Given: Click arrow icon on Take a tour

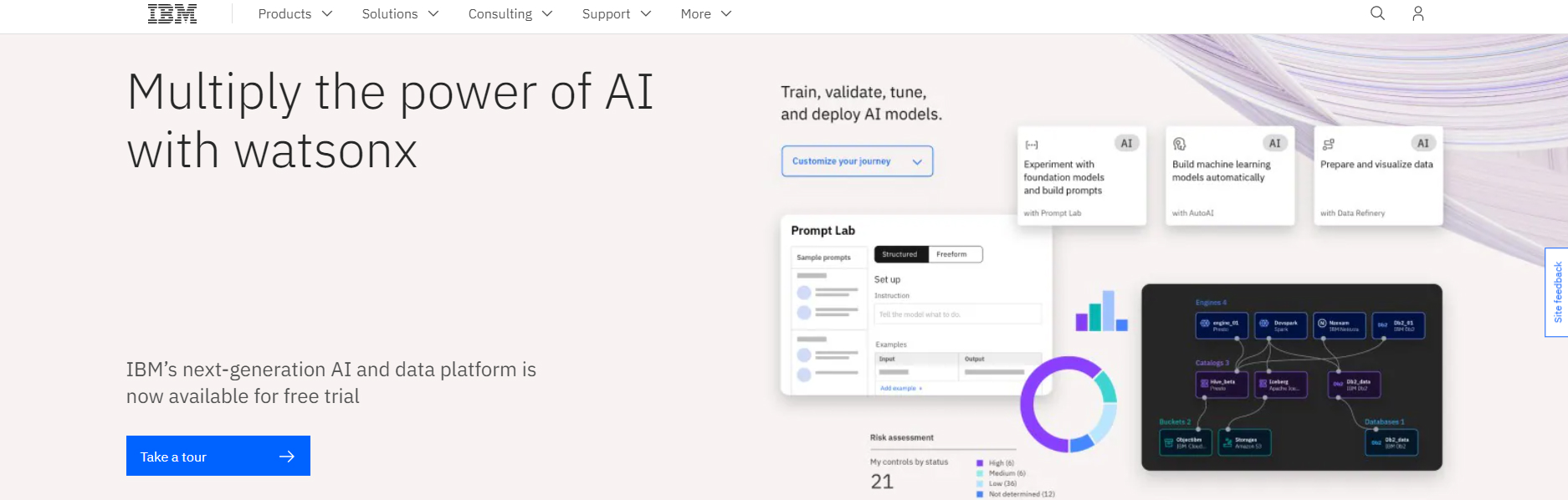Looking at the screenshot, I should [x=287, y=457].
